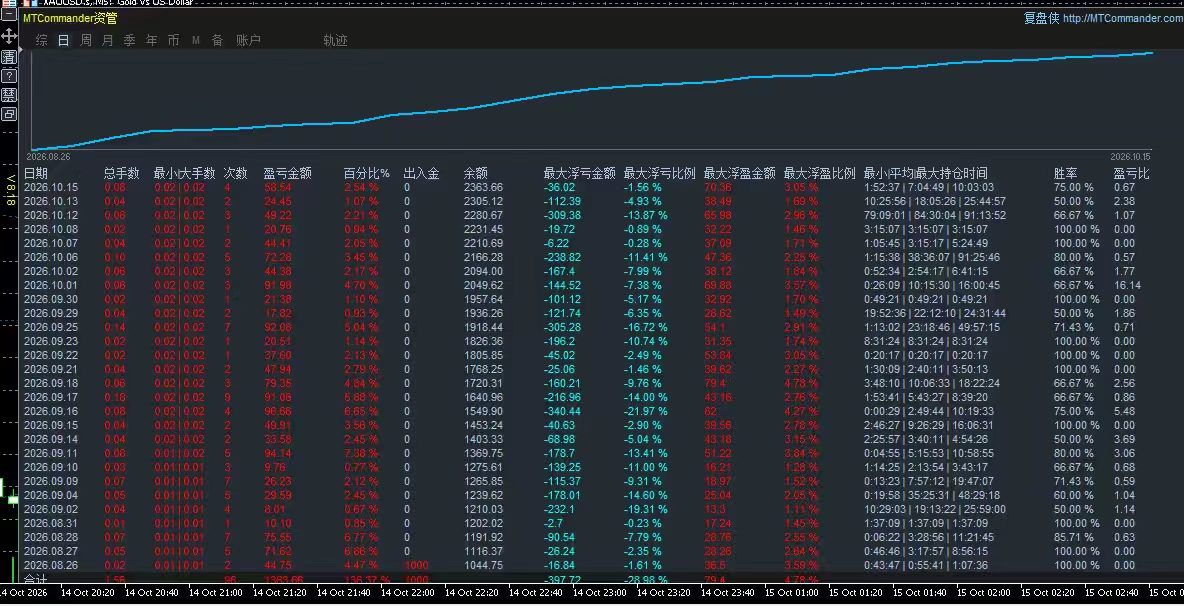
Task: Switch to the M tab
Action: (196, 41)
